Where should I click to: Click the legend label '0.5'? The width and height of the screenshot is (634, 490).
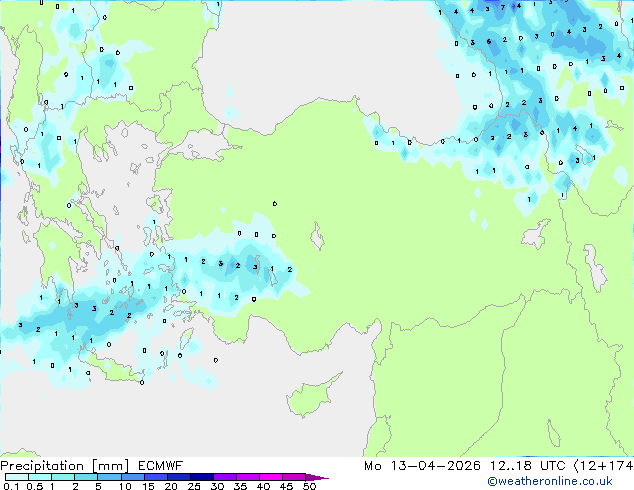coord(35,486)
